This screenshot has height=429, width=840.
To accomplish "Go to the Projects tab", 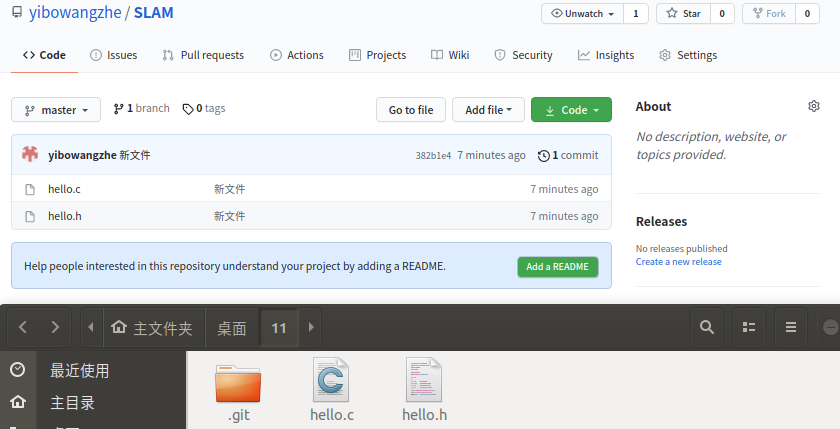I will click(x=378, y=55).
